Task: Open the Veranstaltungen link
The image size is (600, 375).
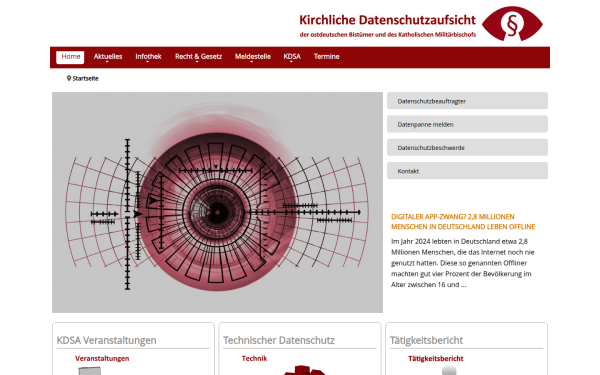Action: pos(102,359)
